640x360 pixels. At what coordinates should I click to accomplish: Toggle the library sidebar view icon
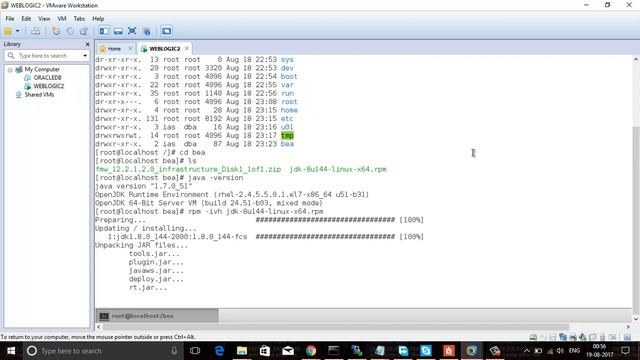click(x=104, y=31)
